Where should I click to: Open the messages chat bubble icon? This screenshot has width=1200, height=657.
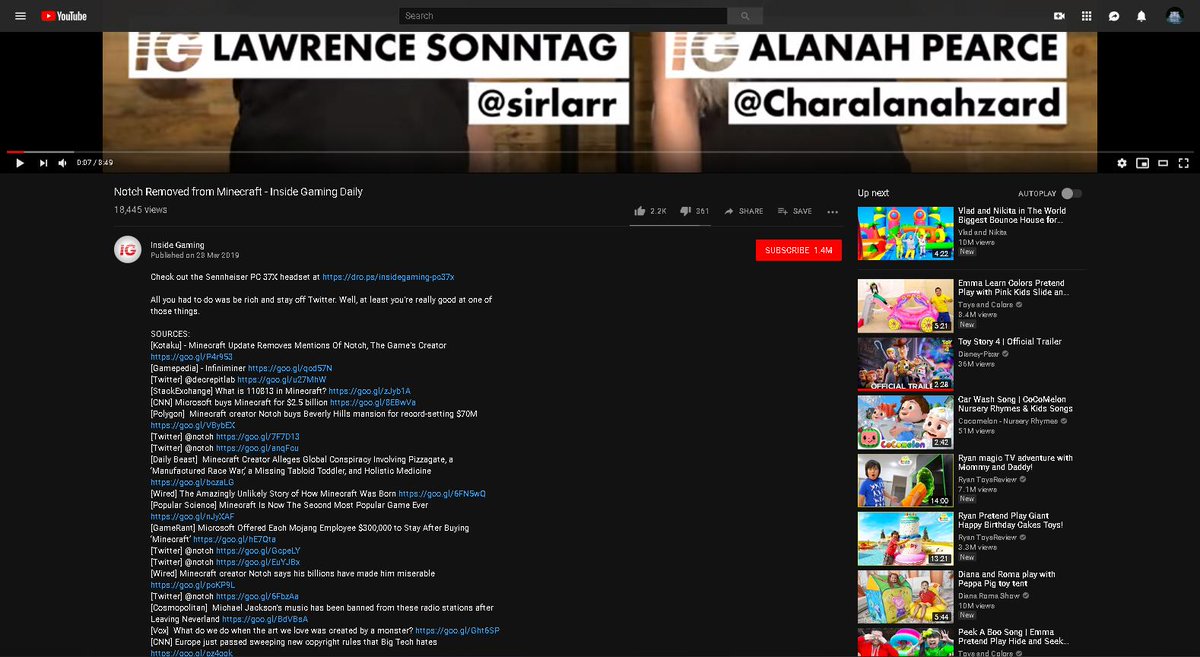coord(1113,16)
